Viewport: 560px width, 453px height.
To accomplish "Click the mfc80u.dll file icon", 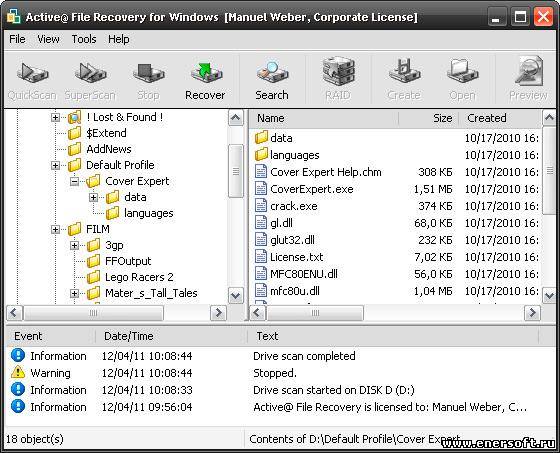I will [x=261, y=290].
